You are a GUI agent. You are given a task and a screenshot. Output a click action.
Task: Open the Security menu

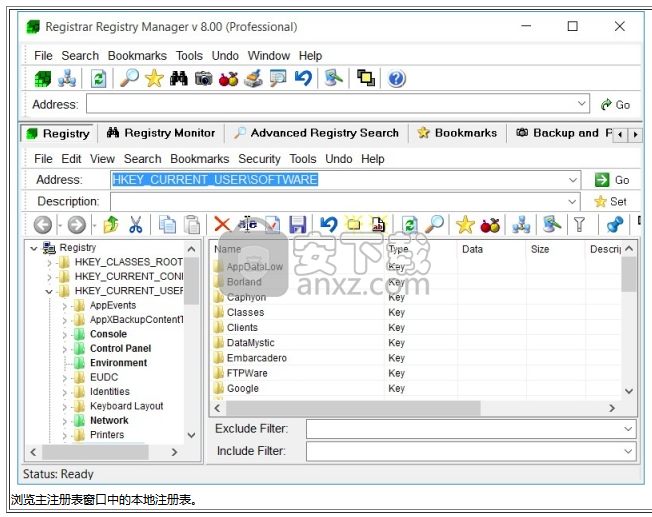point(259,159)
